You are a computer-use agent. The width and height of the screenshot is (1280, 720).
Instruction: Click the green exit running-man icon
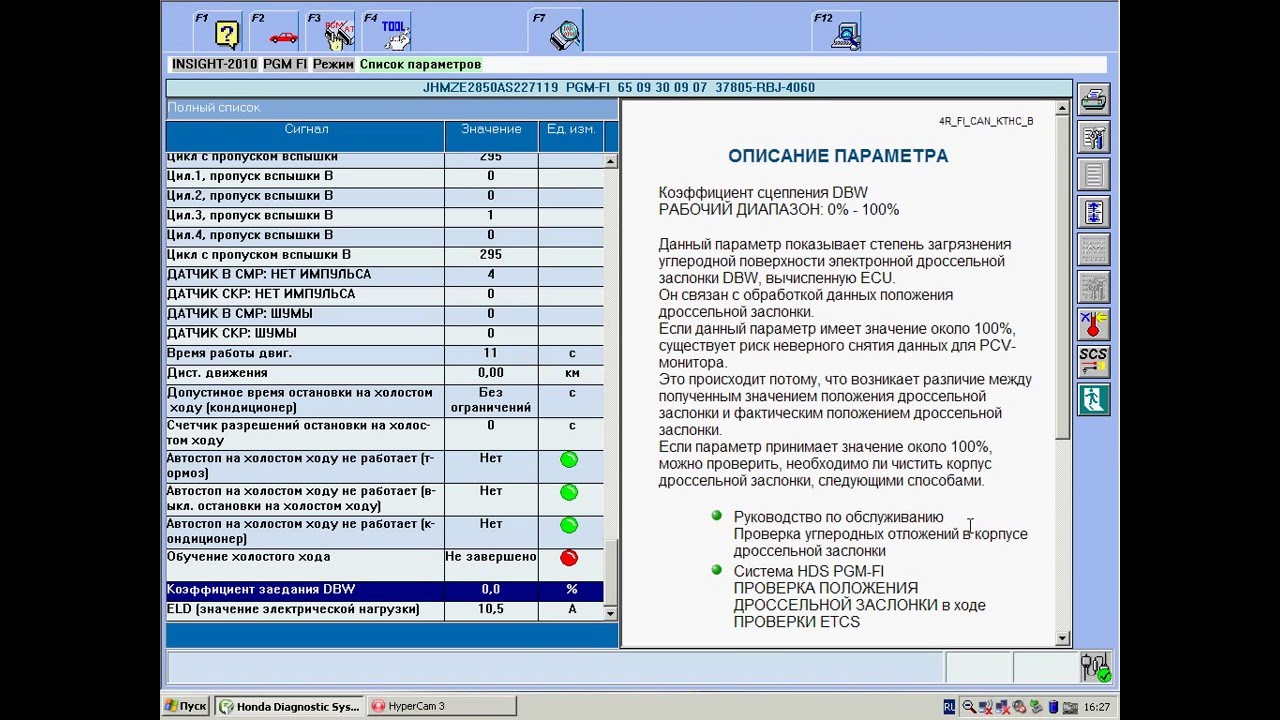click(x=1094, y=400)
